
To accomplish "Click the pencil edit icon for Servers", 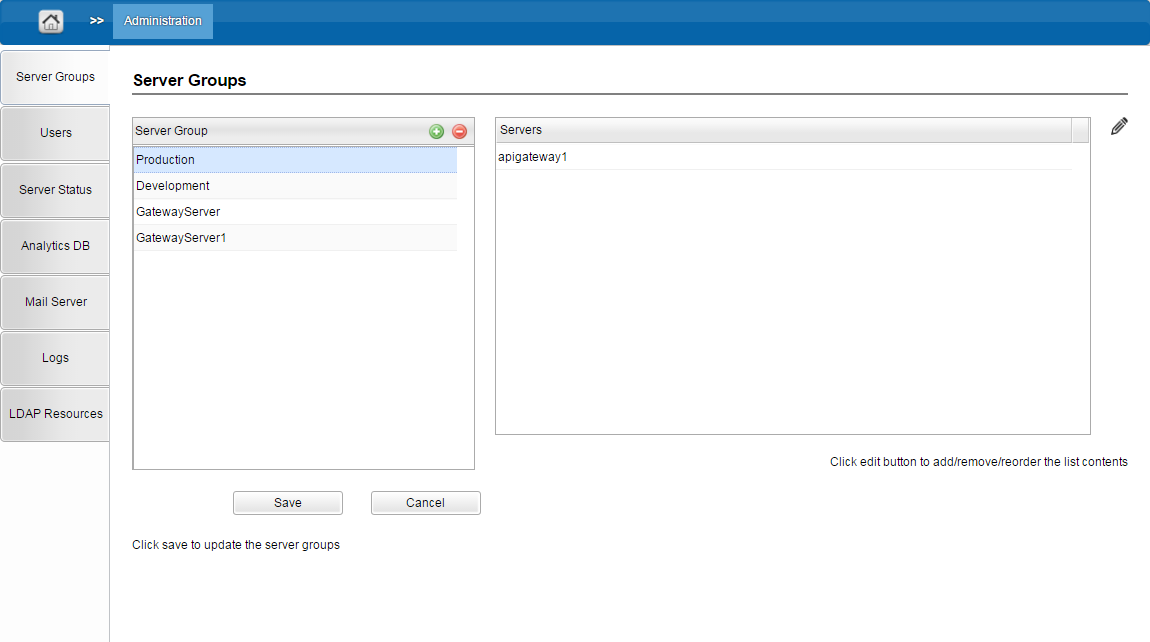I will pos(1119,127).
